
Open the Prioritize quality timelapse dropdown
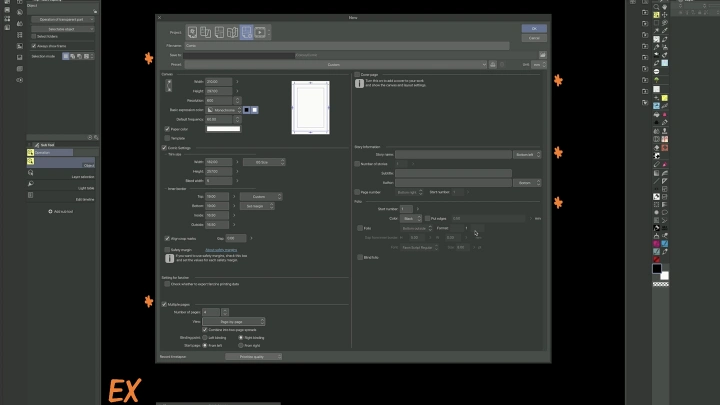(x=253, y=357)
